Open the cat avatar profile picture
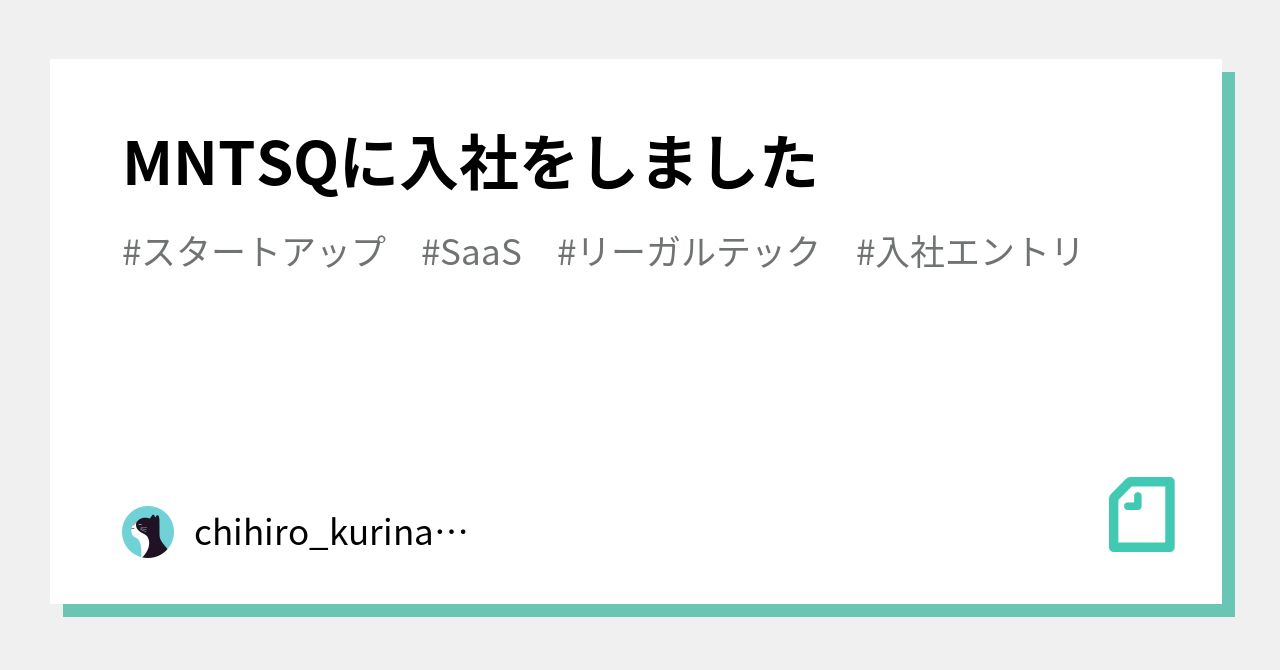The image size is (1280, 670). (x=148, y=532)
